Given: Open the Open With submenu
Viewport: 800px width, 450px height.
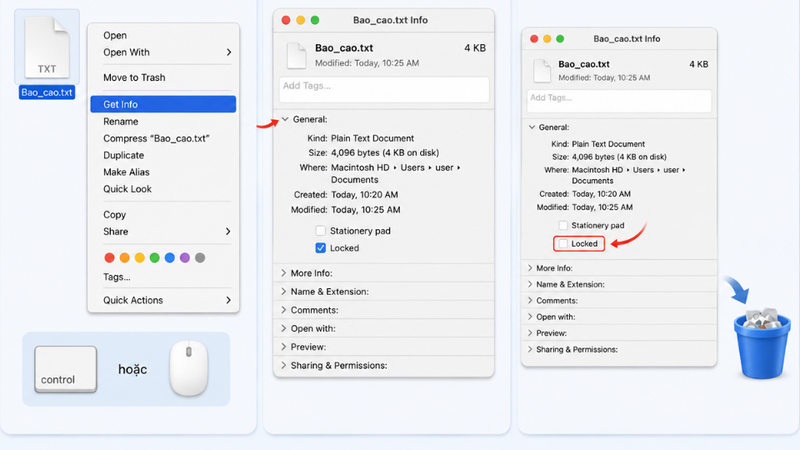Looking at the screenshot, I should [163, 52].
